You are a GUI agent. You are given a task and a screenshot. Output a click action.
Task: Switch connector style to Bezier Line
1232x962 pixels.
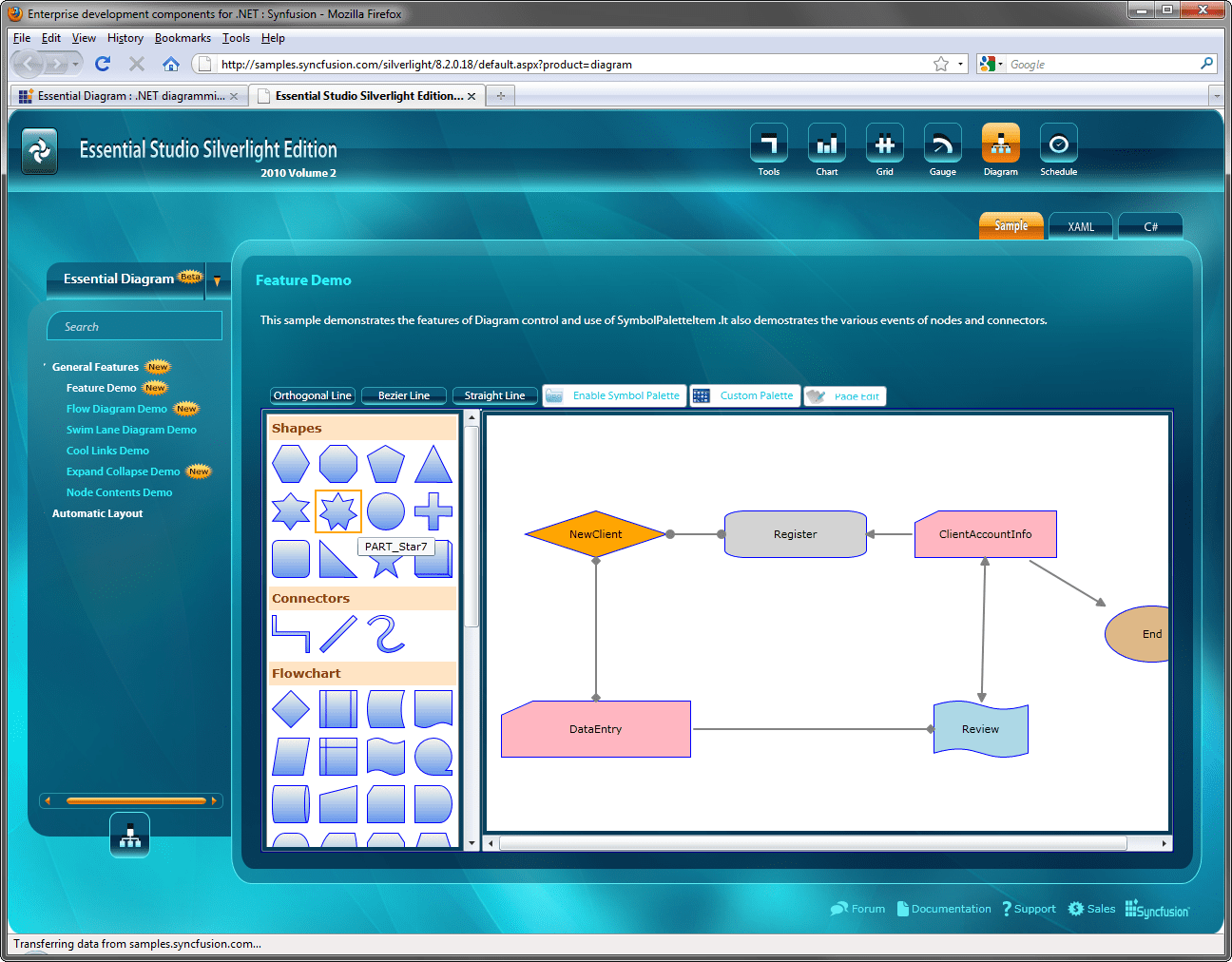pyautogui.click(x=403, y=395)
